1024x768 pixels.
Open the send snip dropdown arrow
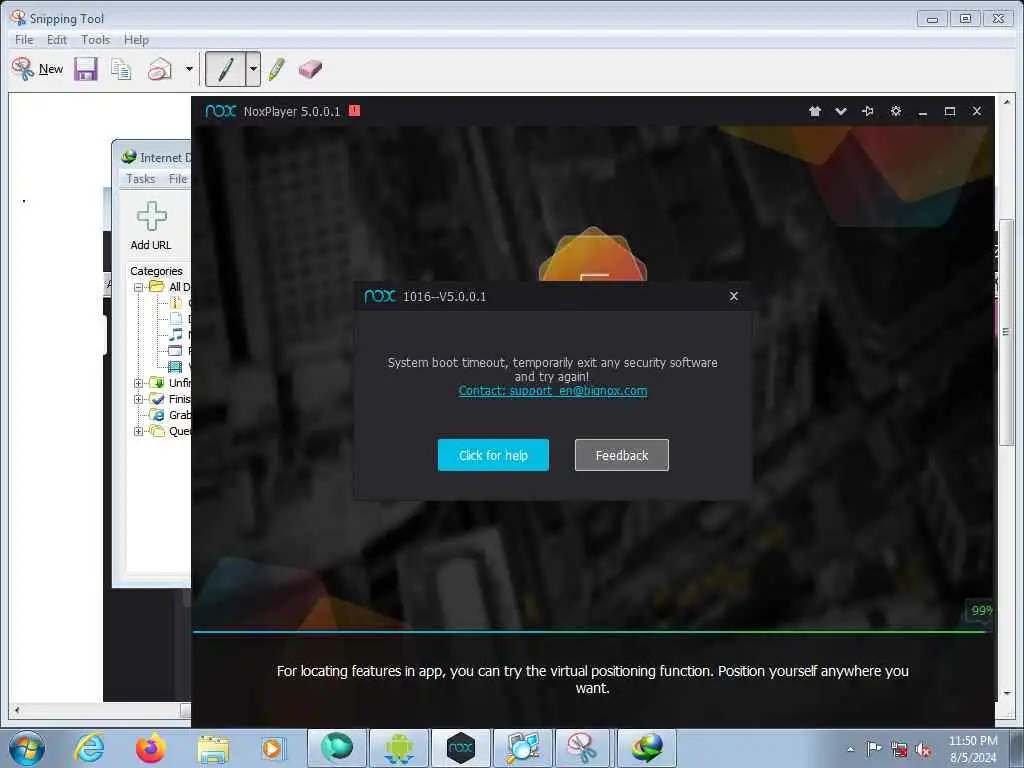(x=189, y=69)
